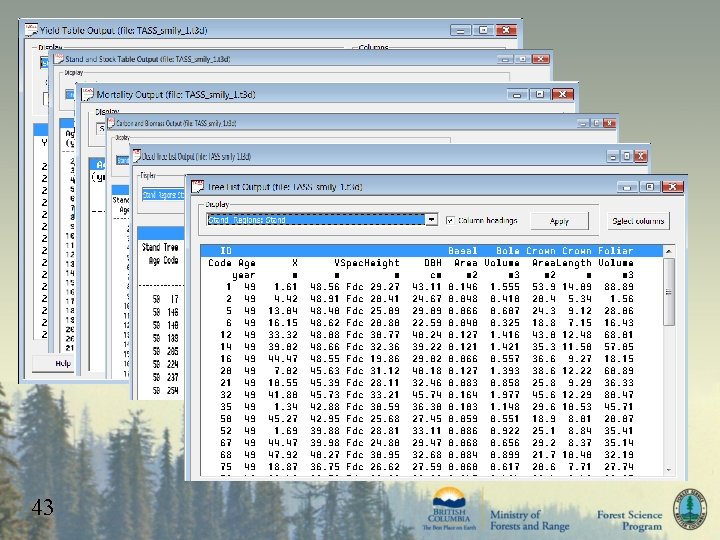Click the Crown Length value '14.09'
Image resolution: width=720 pixels, height=540 pixels.
[x=577, y=287]
